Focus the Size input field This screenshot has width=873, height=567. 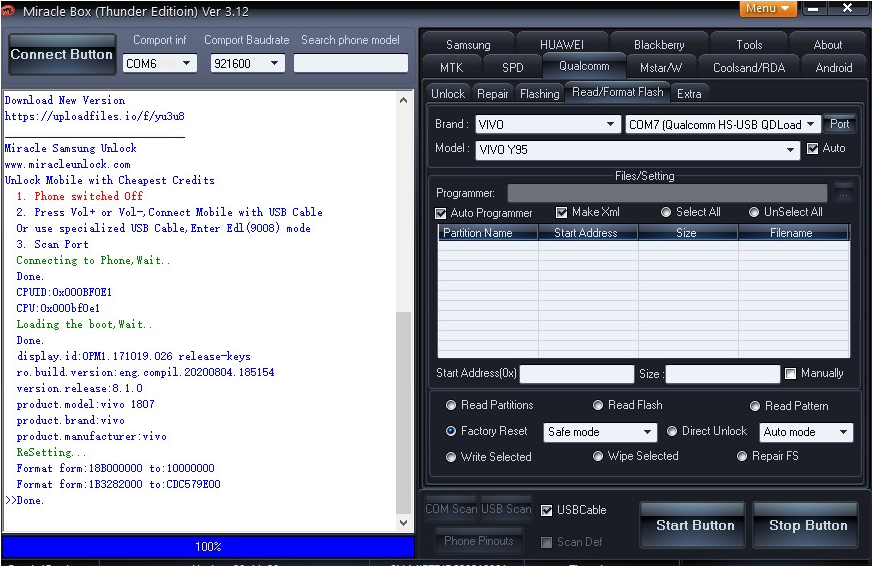723,374
